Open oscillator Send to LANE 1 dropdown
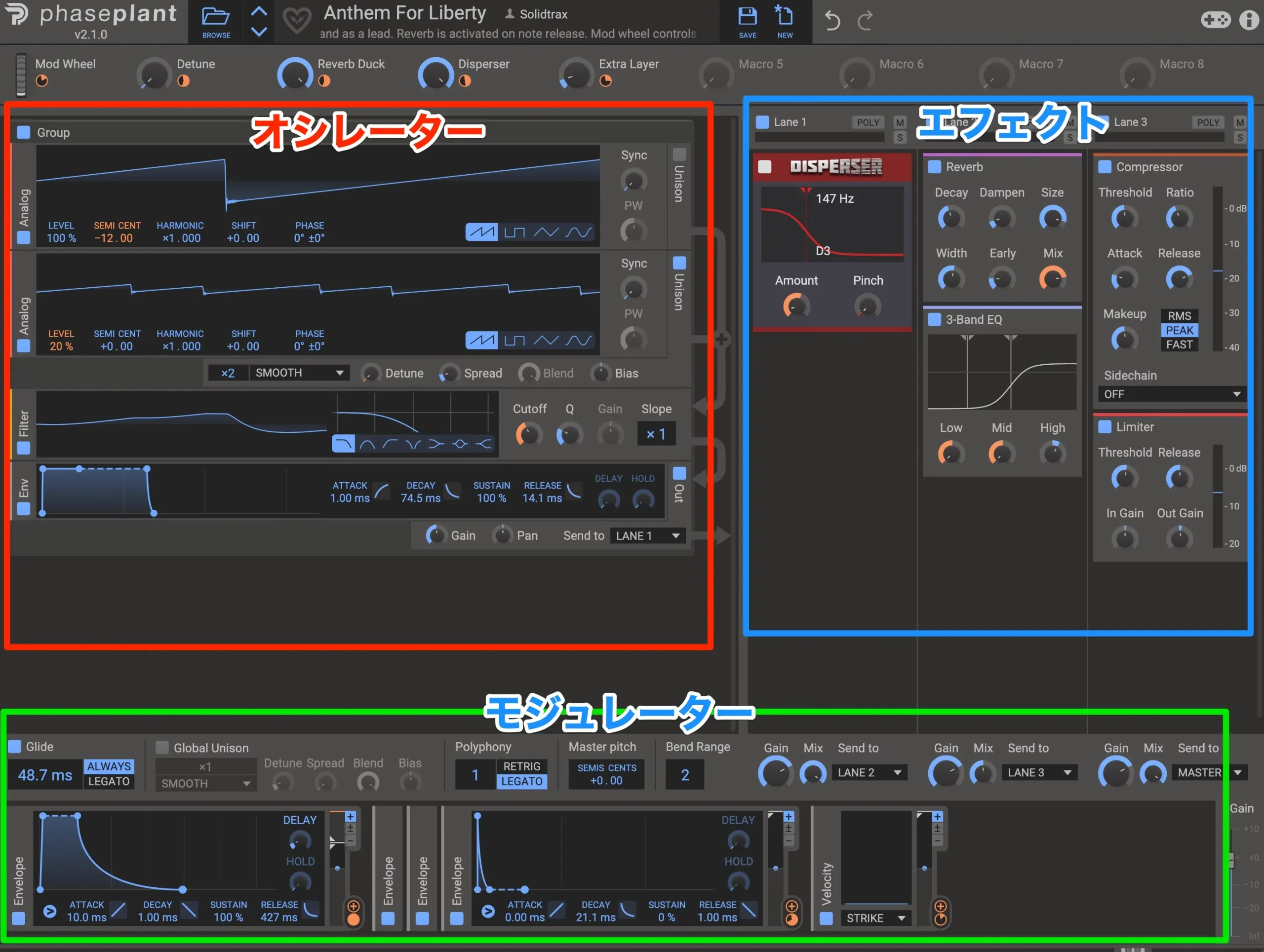This screenshot has height=952, width=1264. coord(647,535)
